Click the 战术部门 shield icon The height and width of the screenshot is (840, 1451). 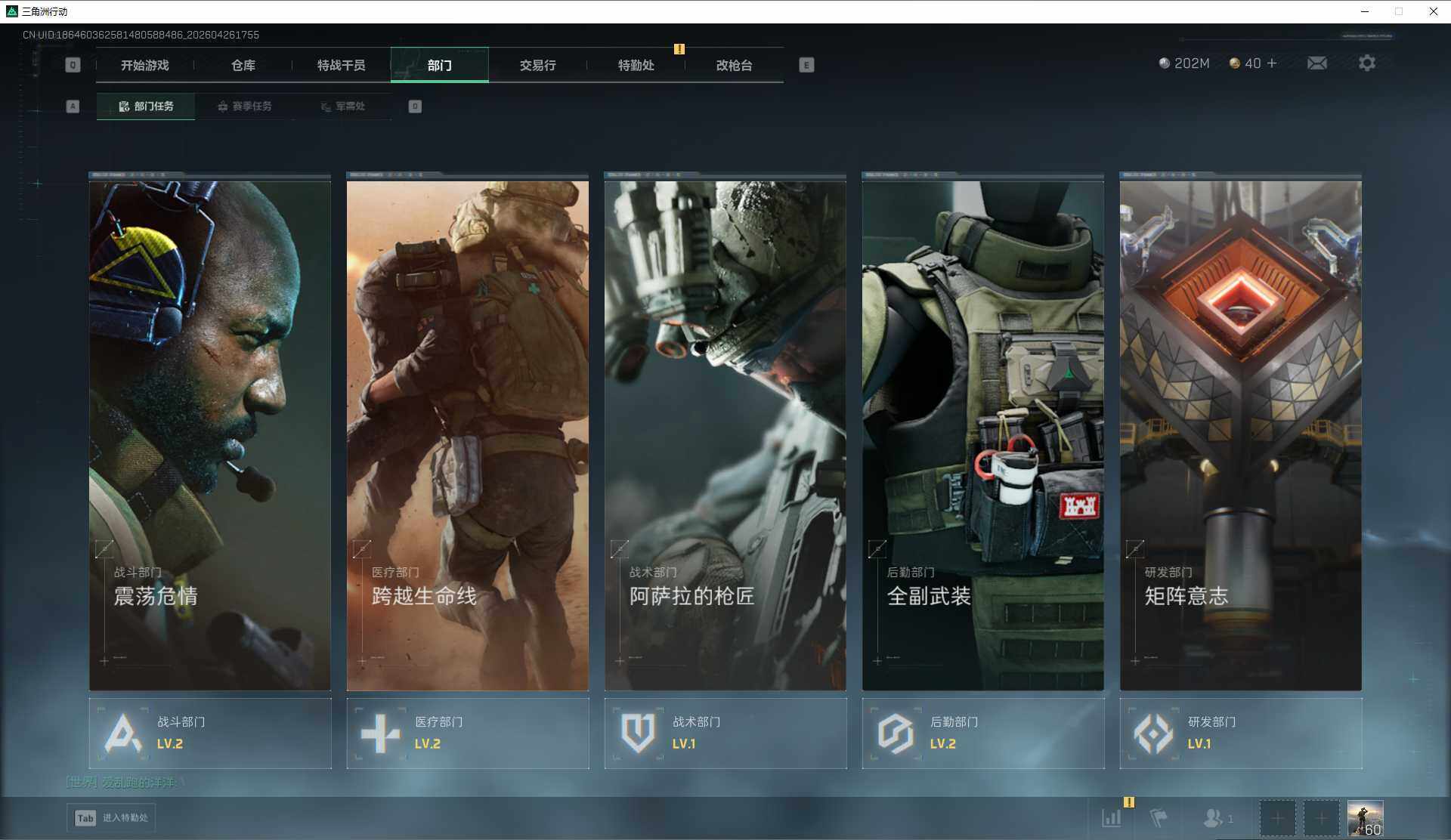pos(638,733)
